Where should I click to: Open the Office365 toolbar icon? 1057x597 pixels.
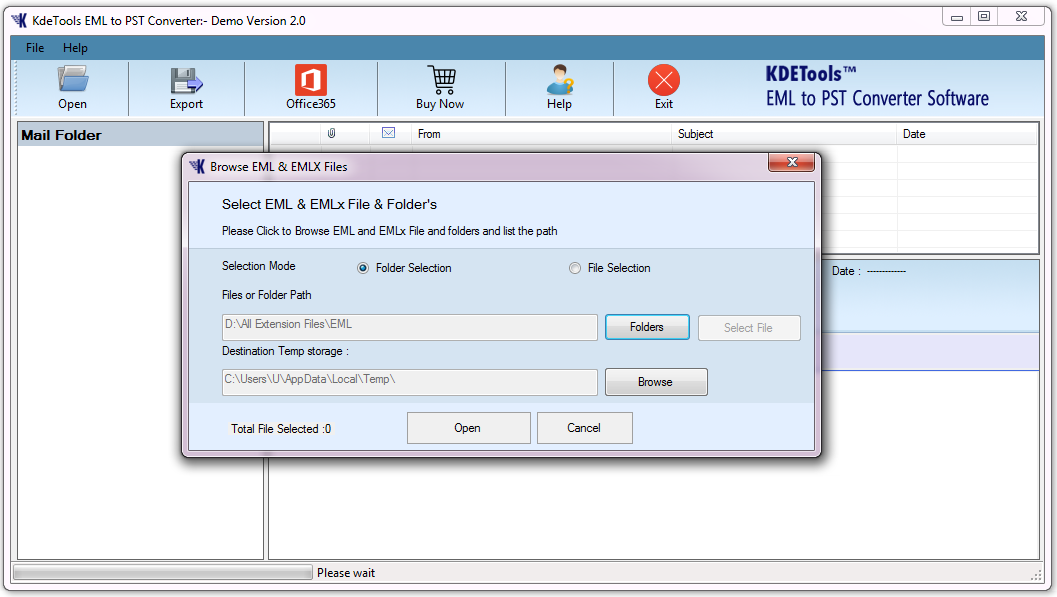311,80
